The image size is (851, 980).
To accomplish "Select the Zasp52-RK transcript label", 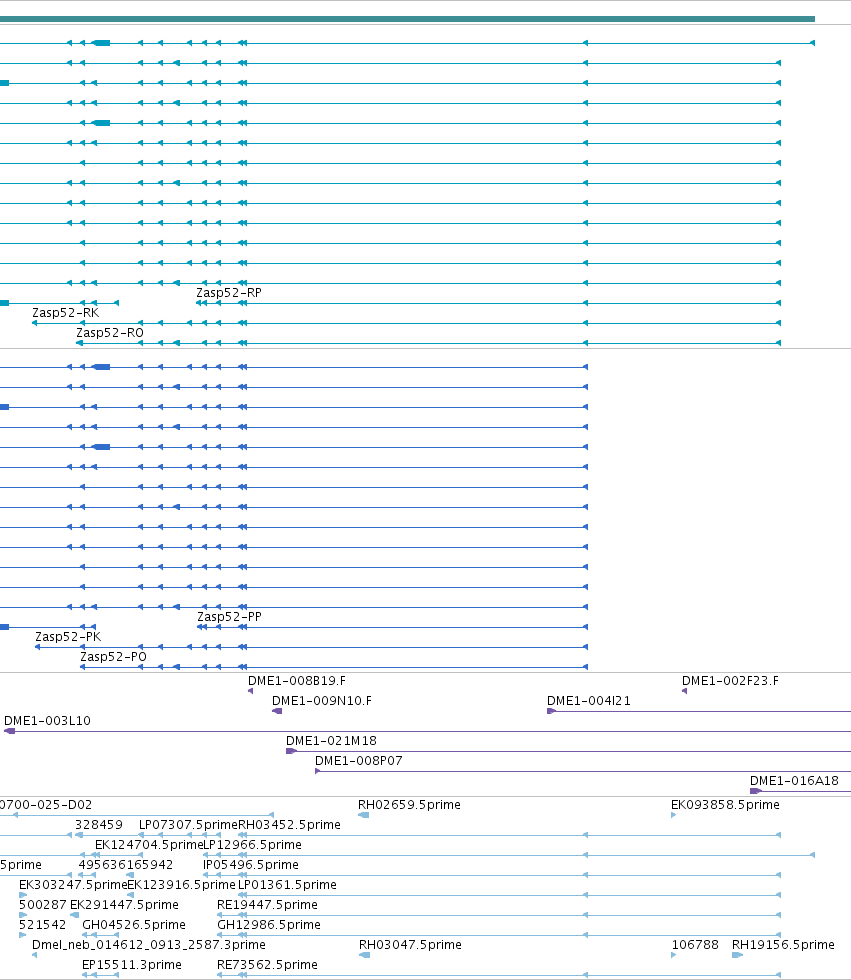I will point(66,312).
